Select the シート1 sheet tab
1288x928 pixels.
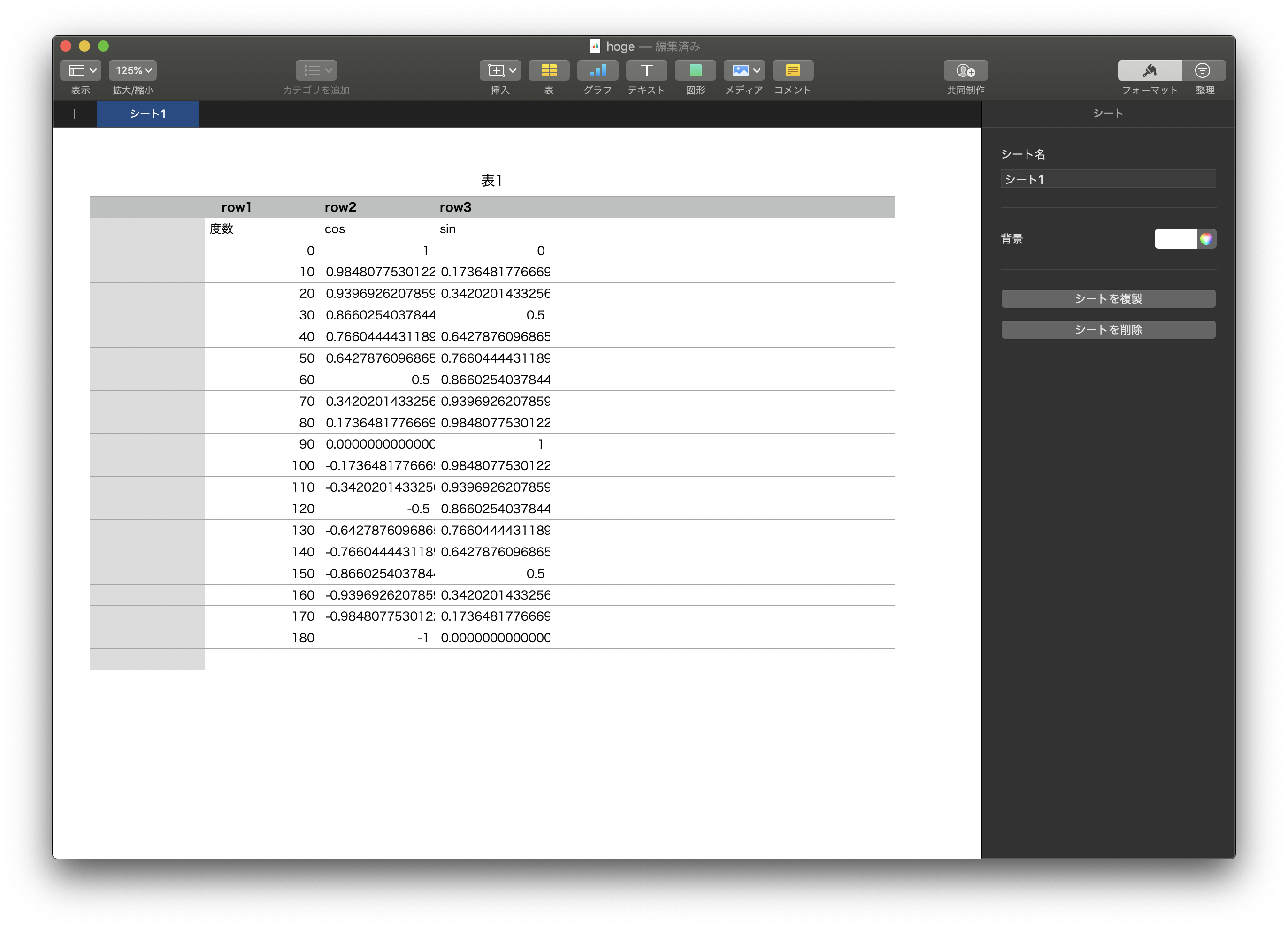148,114
